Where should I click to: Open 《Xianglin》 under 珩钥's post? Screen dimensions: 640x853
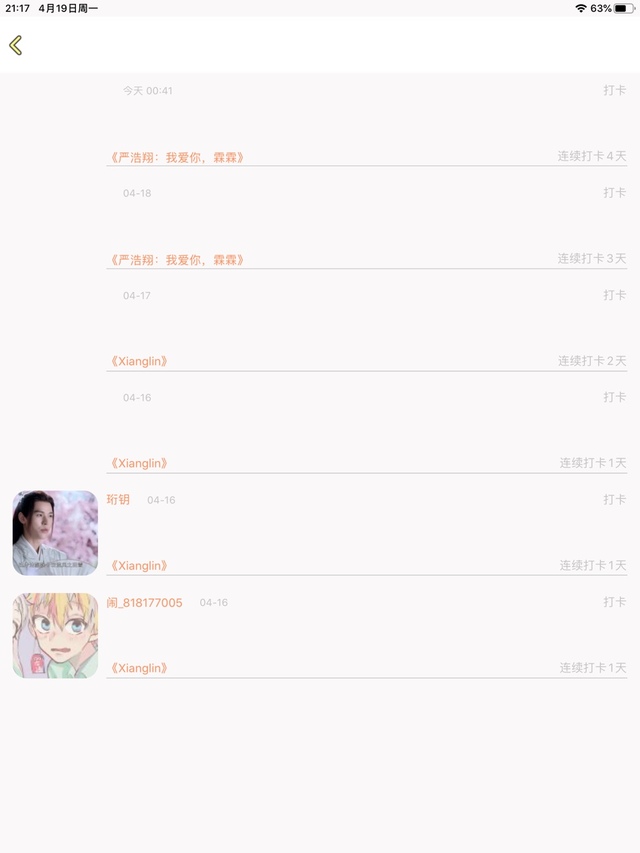point(138,566)
